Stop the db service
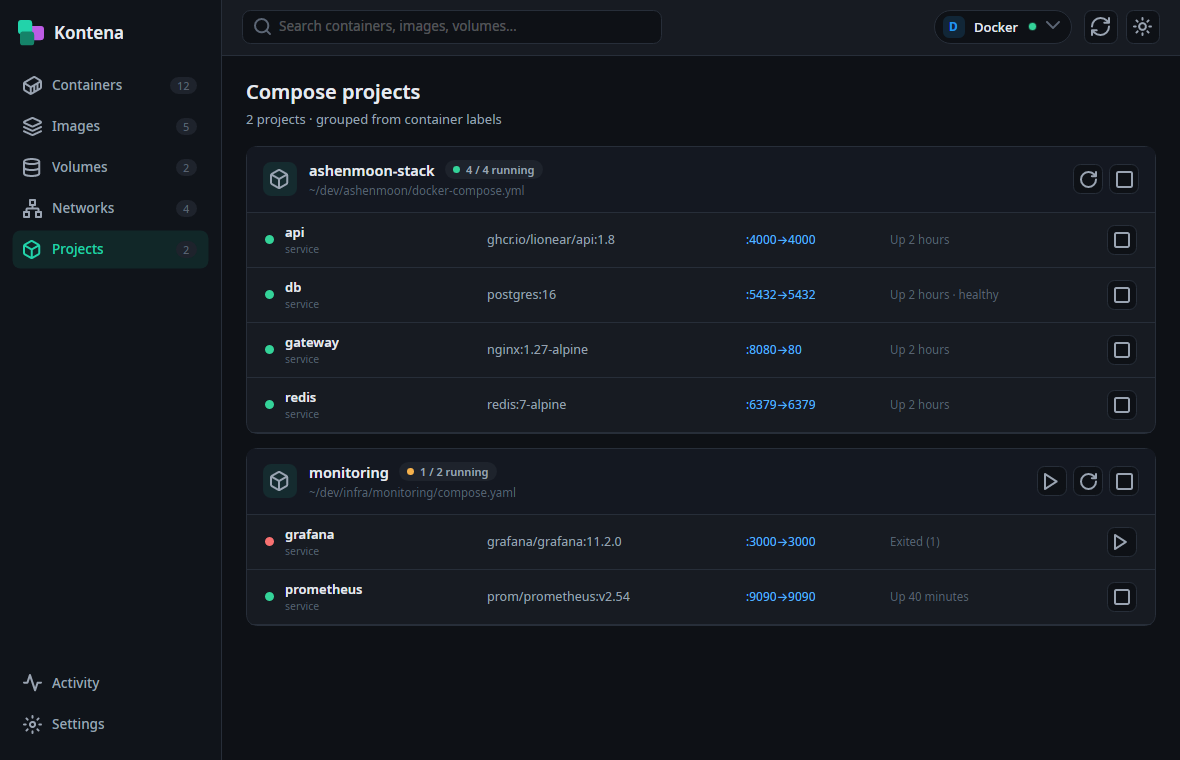This screenshot has height=760, width=1180. pos(1121,295)
